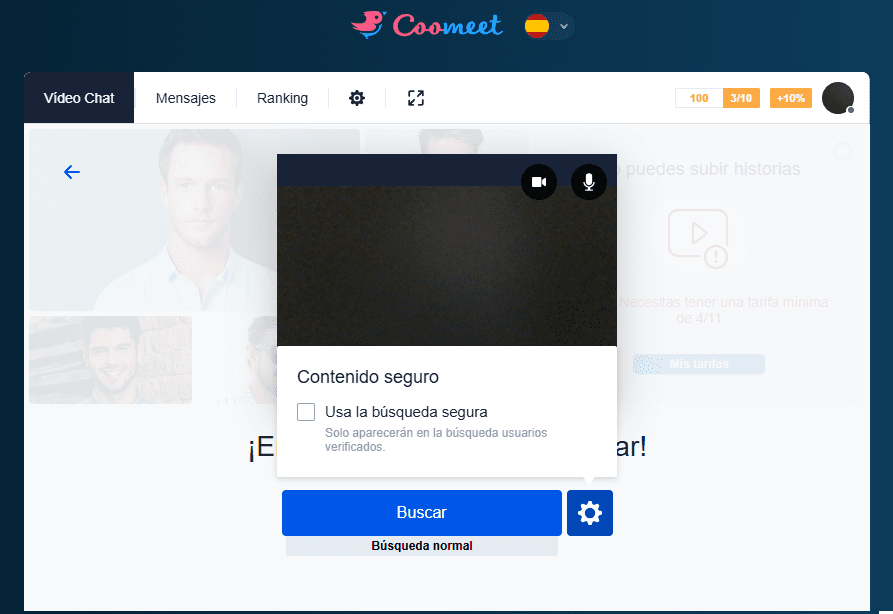Open search settings with the blue gear icon
The width and height of the screenshot is (893, 614).
tap(589, 513)
